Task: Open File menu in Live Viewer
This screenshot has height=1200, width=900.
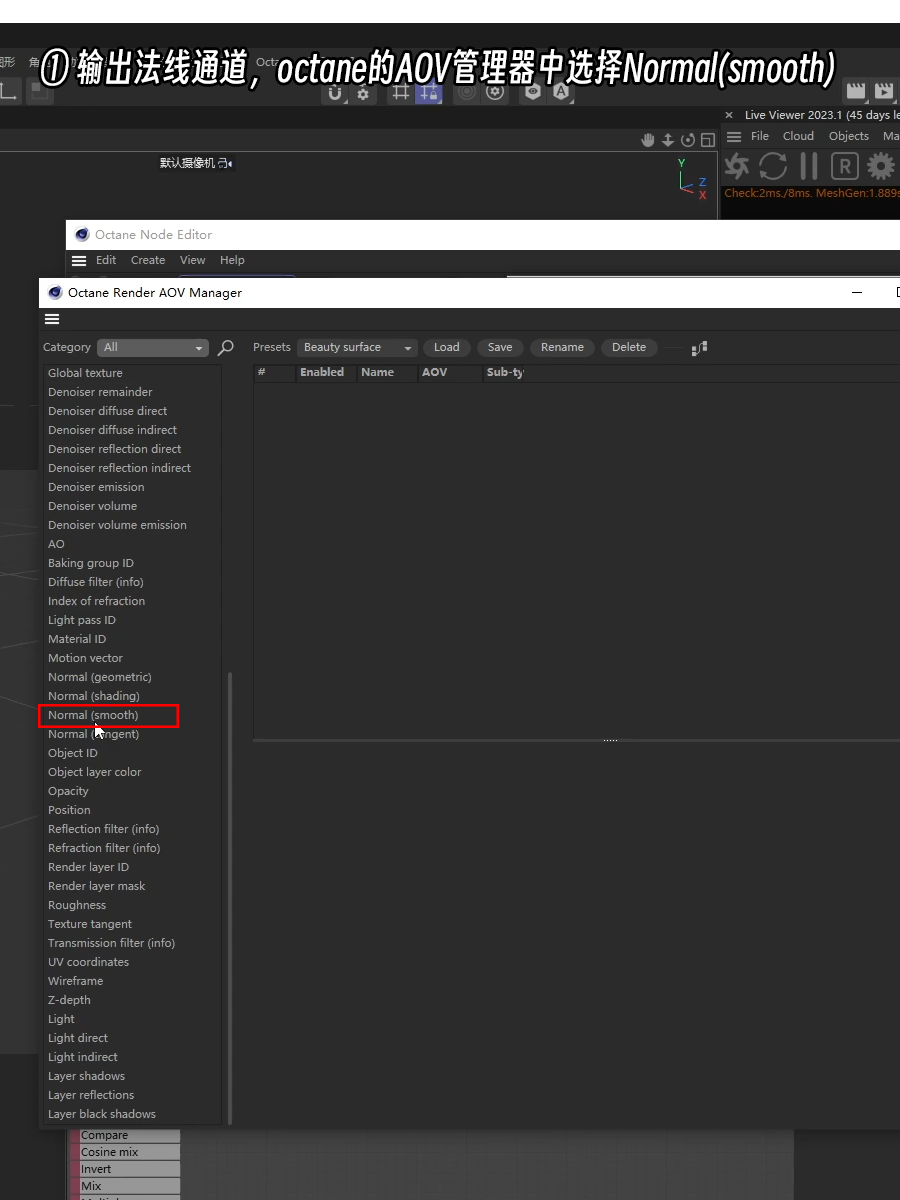Action: pos(760,136)
